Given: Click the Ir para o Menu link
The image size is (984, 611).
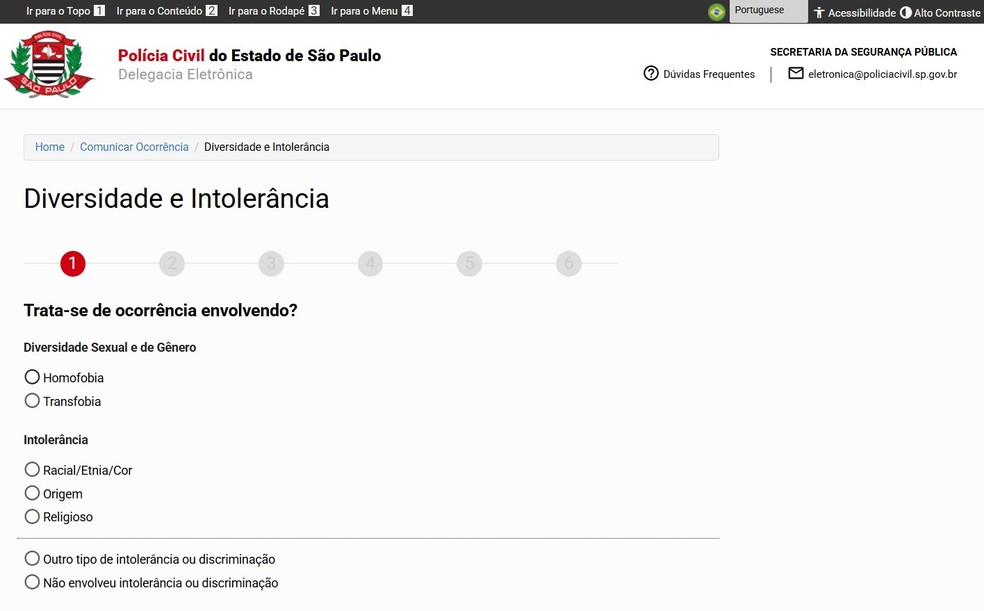Looking at the screenshot, I should pyautogui.click(x=372, y=11).
